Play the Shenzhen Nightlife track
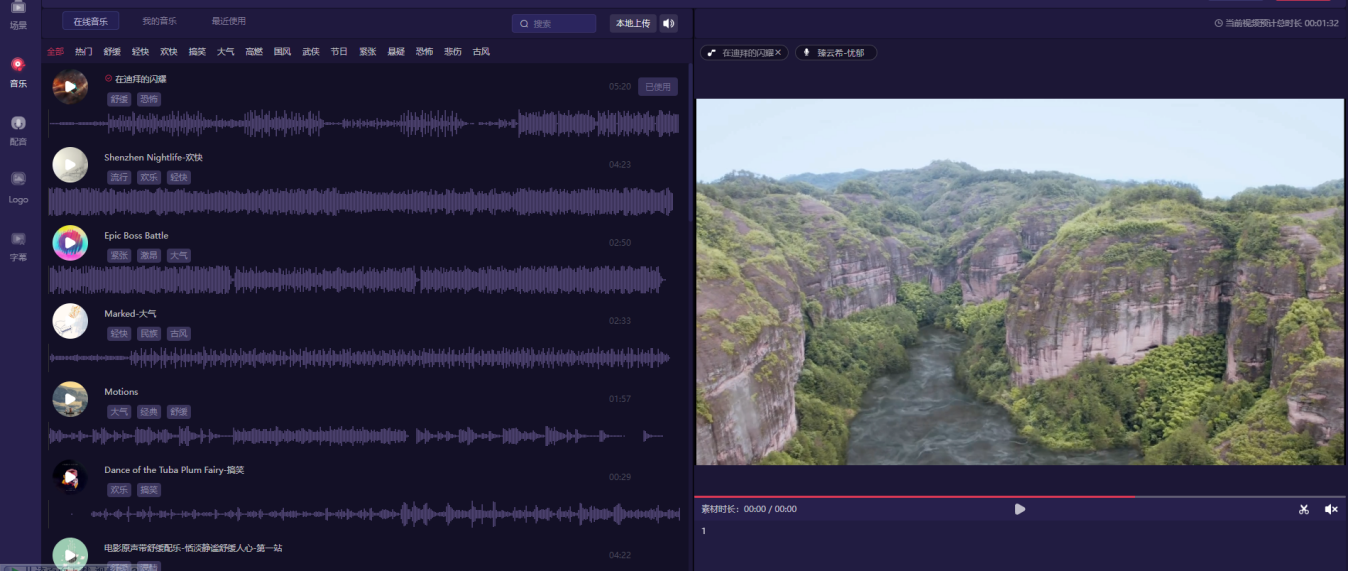Screen dimensions: 1348x571 70,165
